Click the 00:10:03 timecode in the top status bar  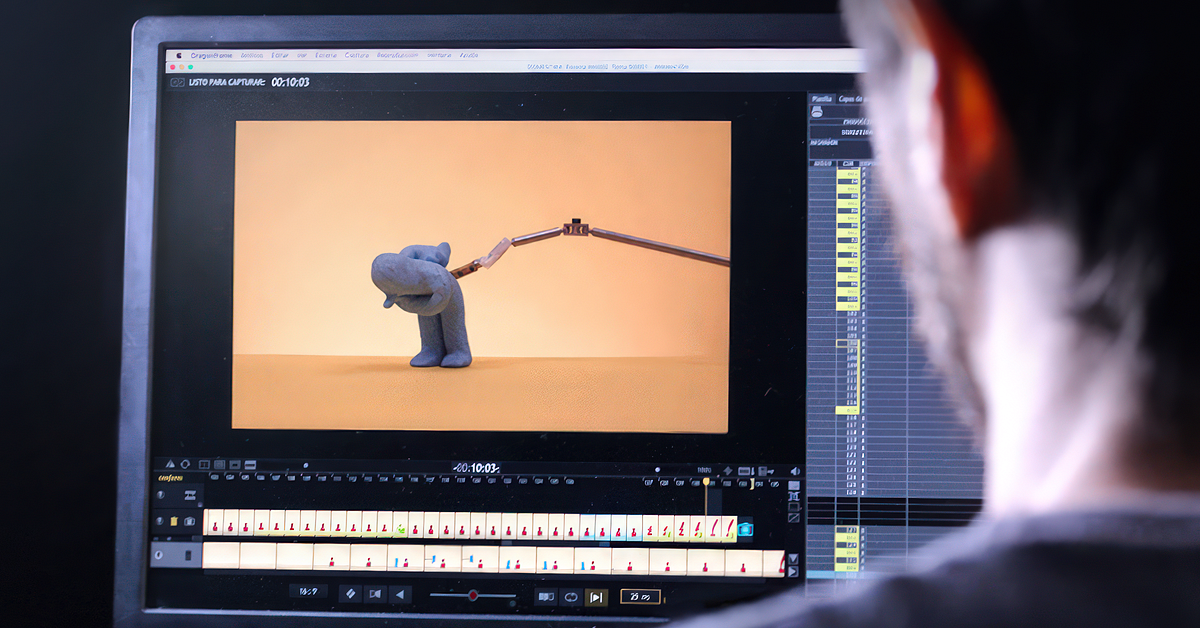290,82
